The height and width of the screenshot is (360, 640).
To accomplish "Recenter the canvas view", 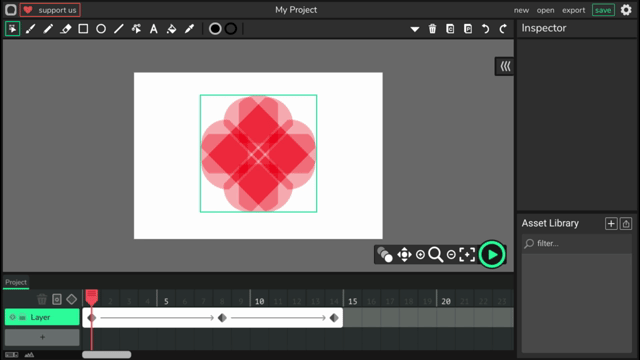I will point(467,255).
